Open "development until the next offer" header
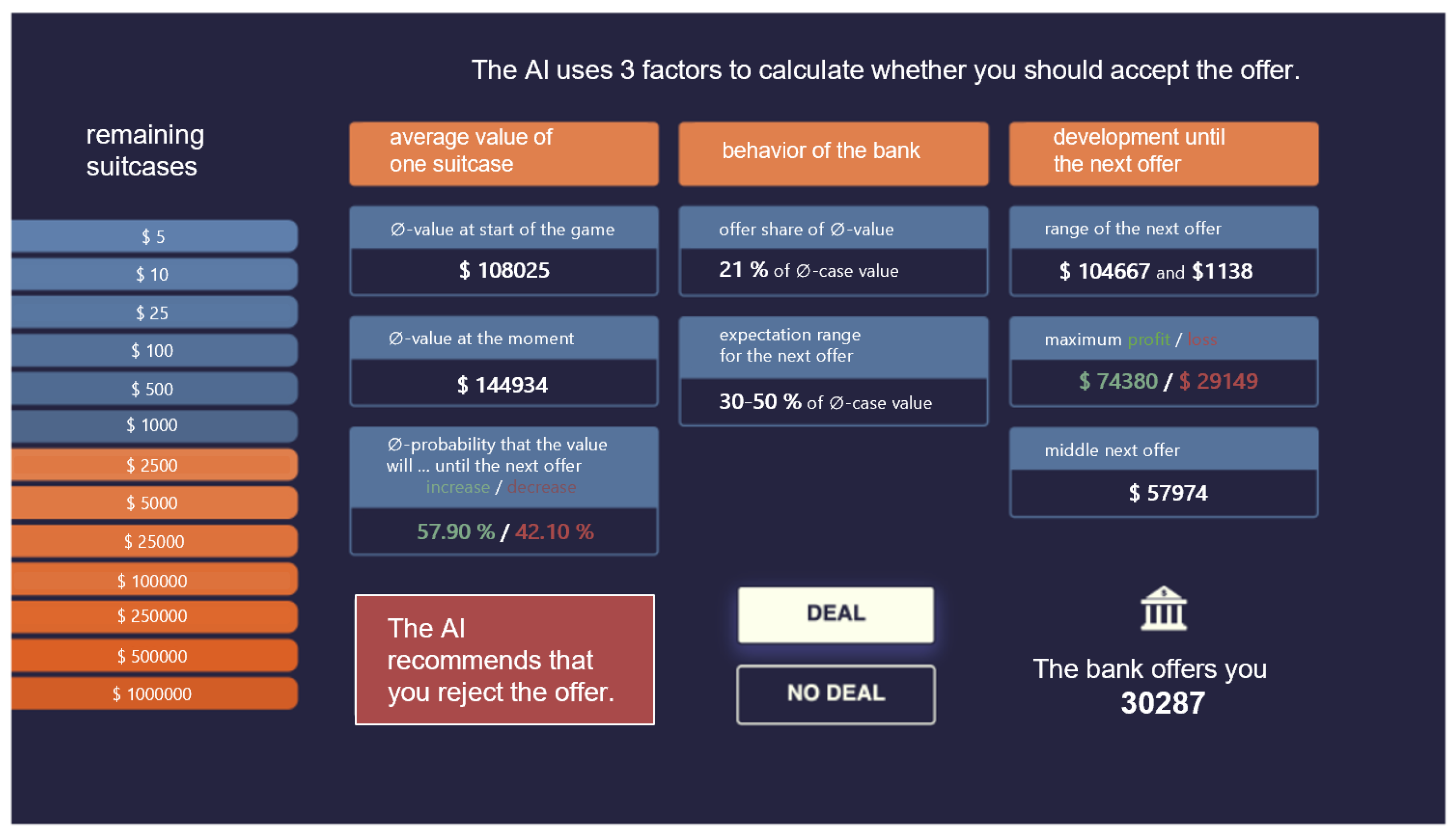 pyautogui.click(x=1163, y=153)
